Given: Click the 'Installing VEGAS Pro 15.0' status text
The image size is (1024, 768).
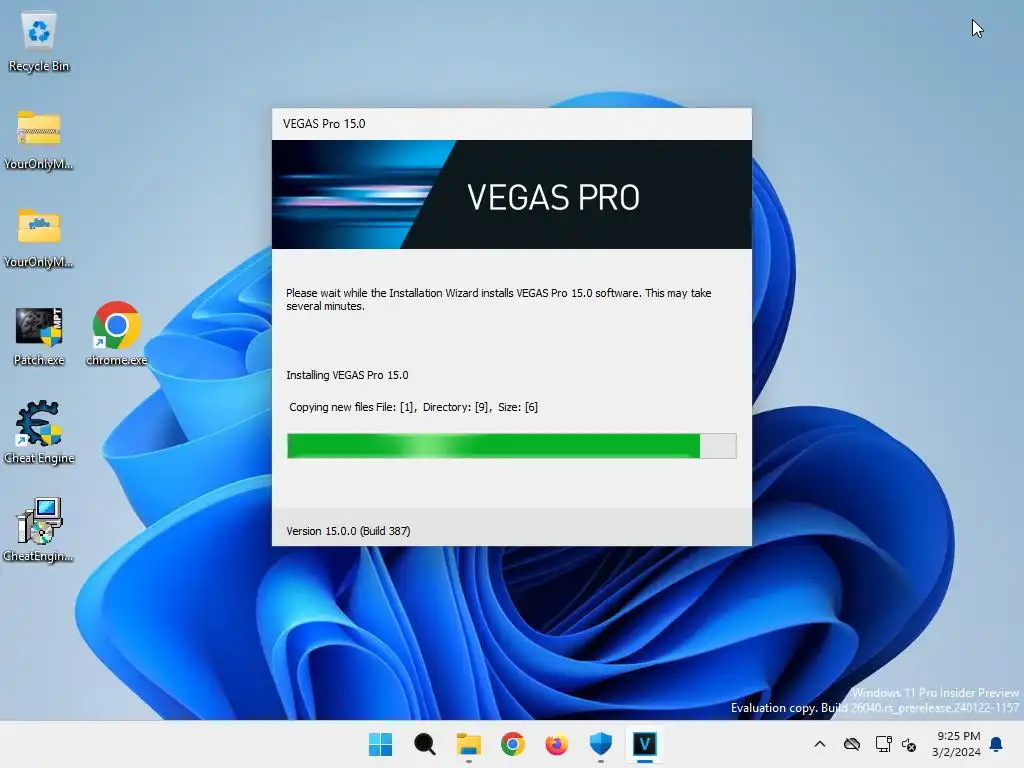Looking at the screenshot, I should tap(347, 376).
